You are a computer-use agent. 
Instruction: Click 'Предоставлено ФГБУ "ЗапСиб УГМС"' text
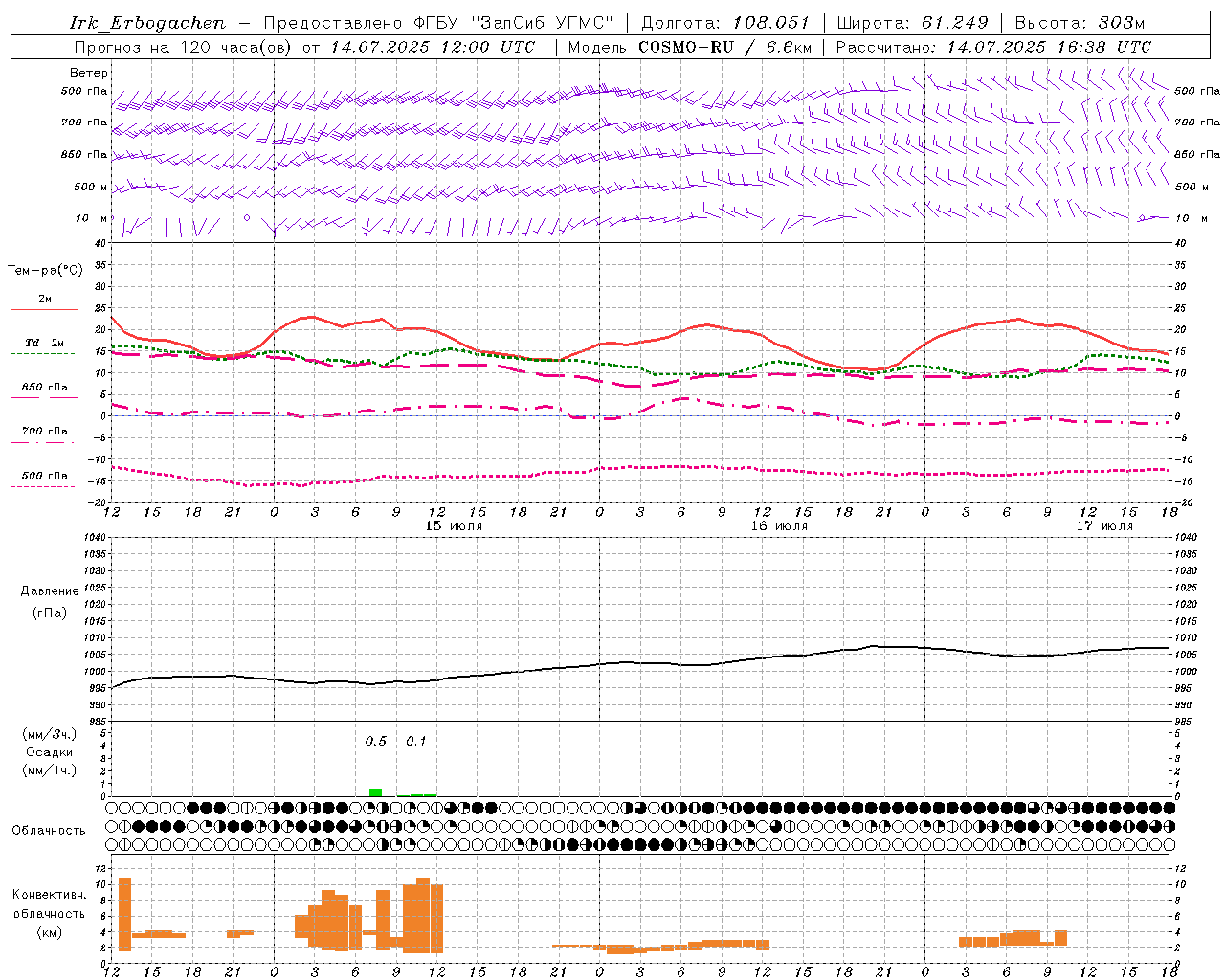pyautogui.click(x=438, y=23)
